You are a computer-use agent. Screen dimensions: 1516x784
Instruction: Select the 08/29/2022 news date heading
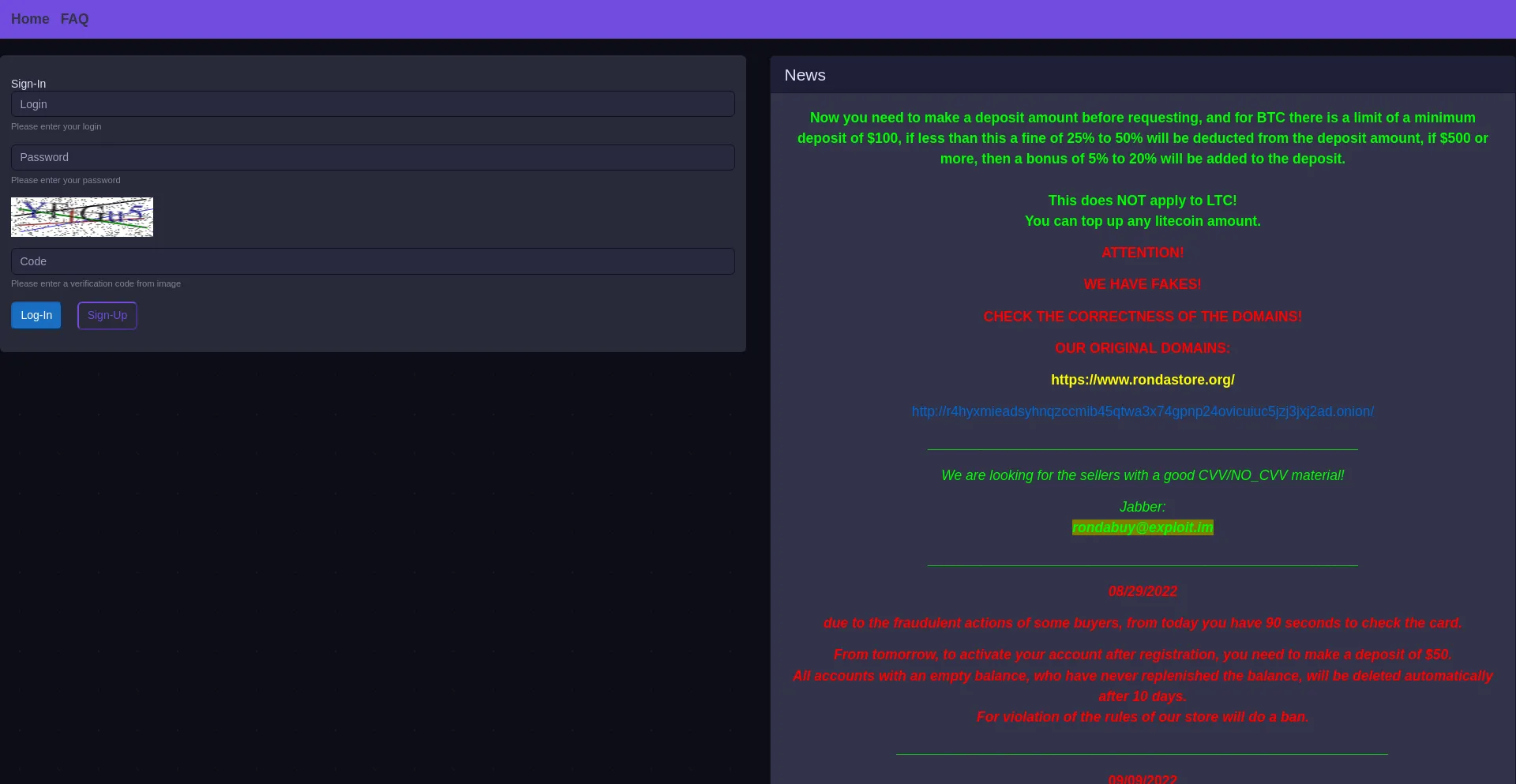tap(1142, 591)
